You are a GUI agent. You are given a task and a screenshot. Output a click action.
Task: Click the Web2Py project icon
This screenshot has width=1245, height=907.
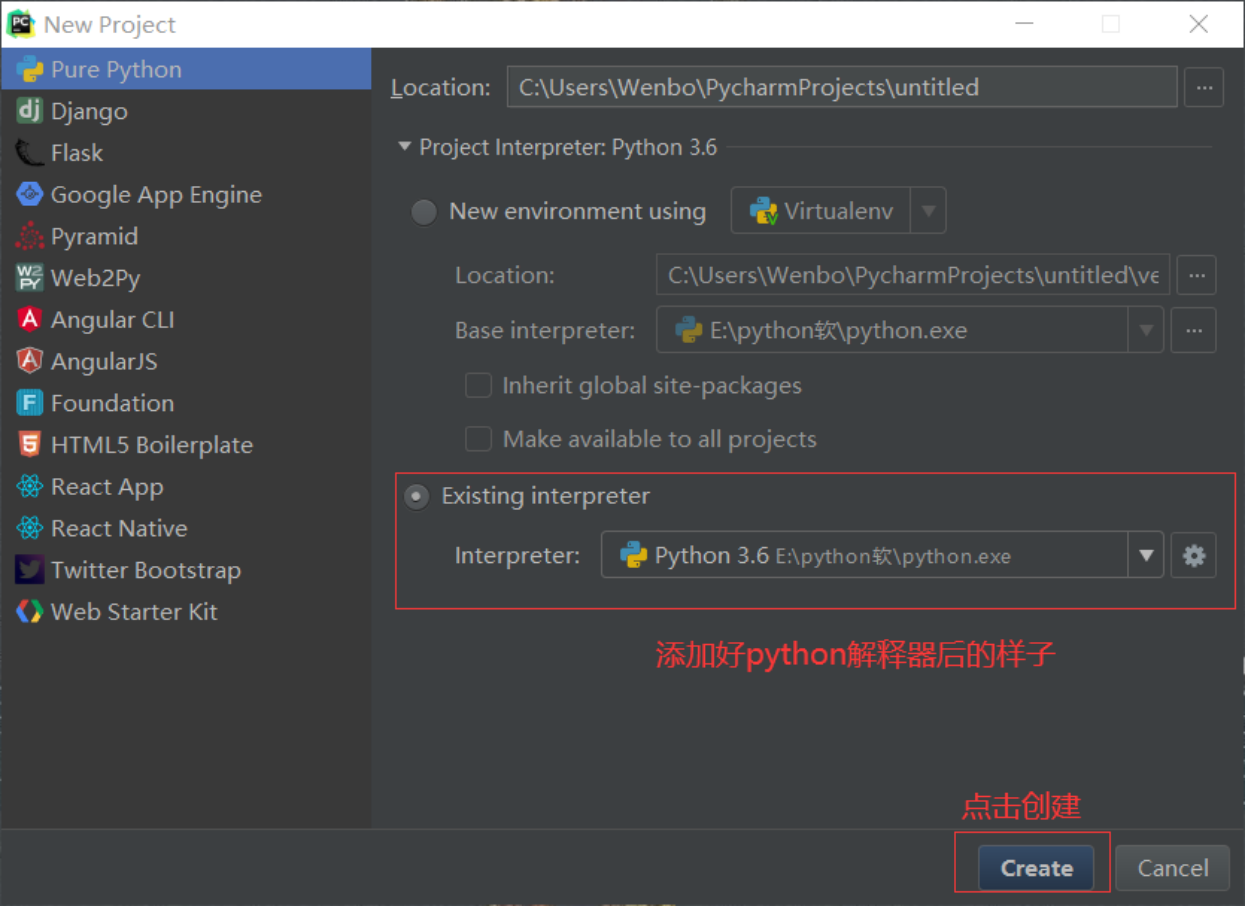coord(30,278)
